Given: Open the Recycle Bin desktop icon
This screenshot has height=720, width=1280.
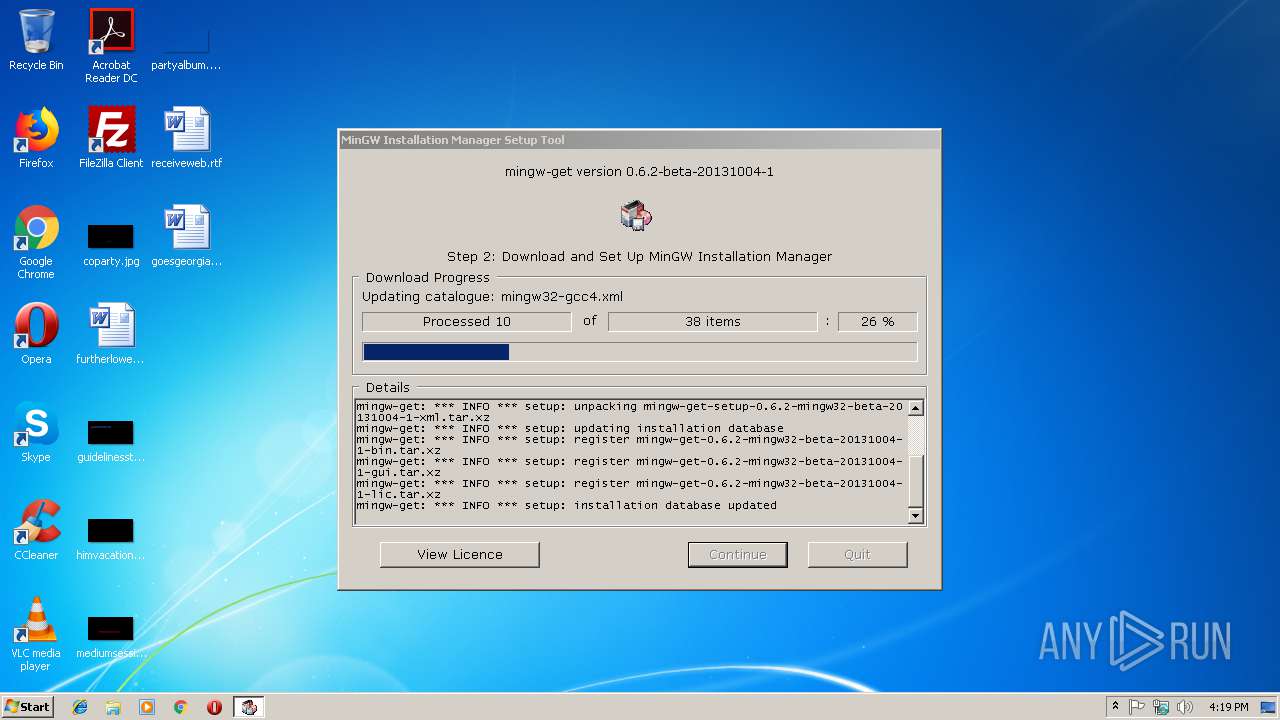Looking at the screenshot, I should click(x=36, y=40).
